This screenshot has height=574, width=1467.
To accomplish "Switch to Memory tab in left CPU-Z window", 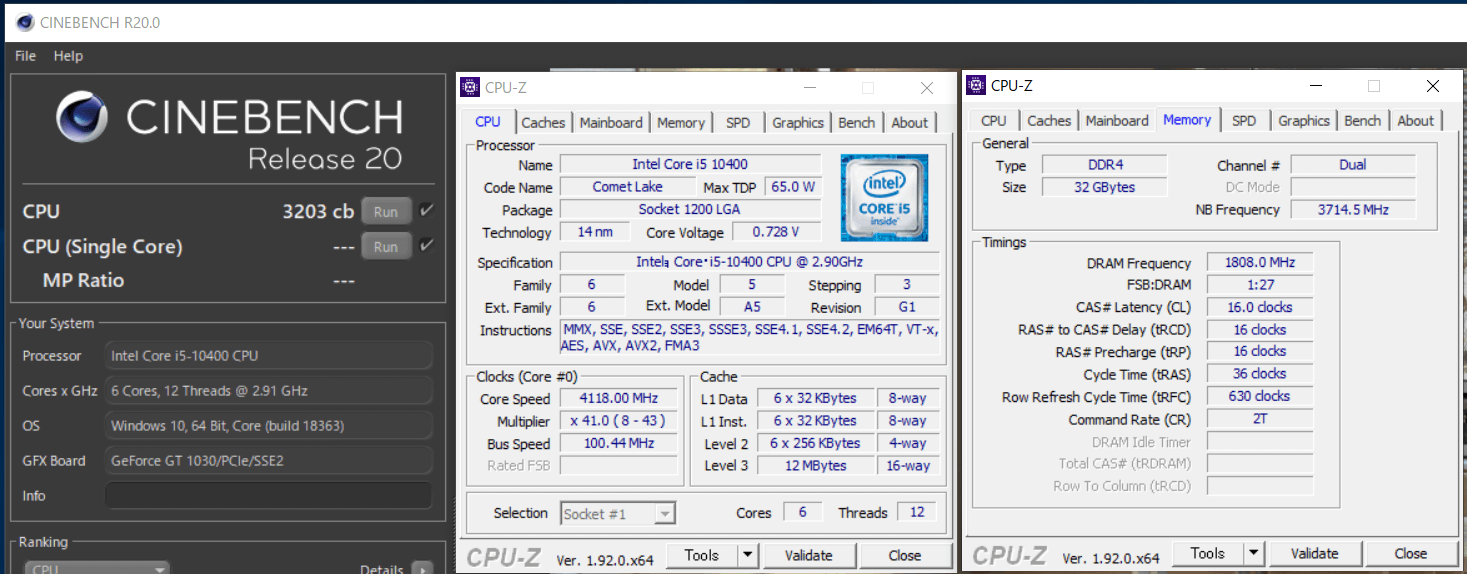I will tap(681, 122).
